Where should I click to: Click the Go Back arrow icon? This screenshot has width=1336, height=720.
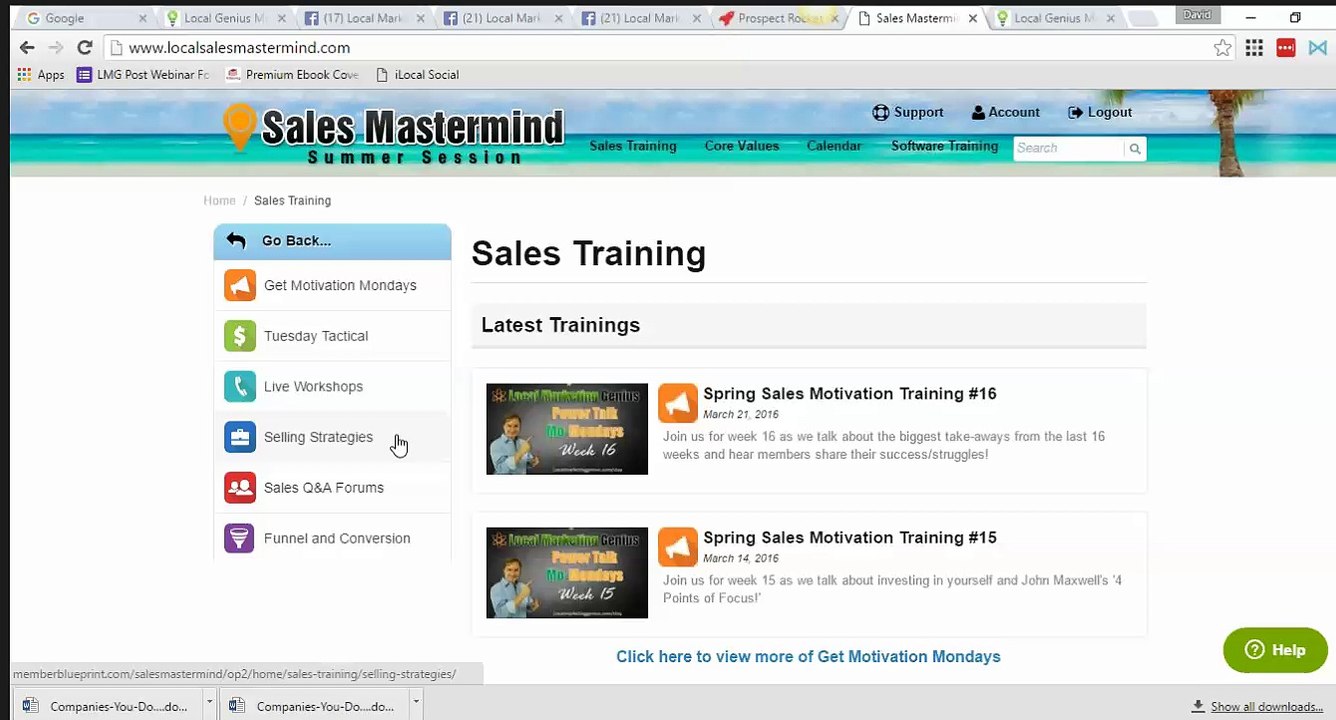pos(236,240)
